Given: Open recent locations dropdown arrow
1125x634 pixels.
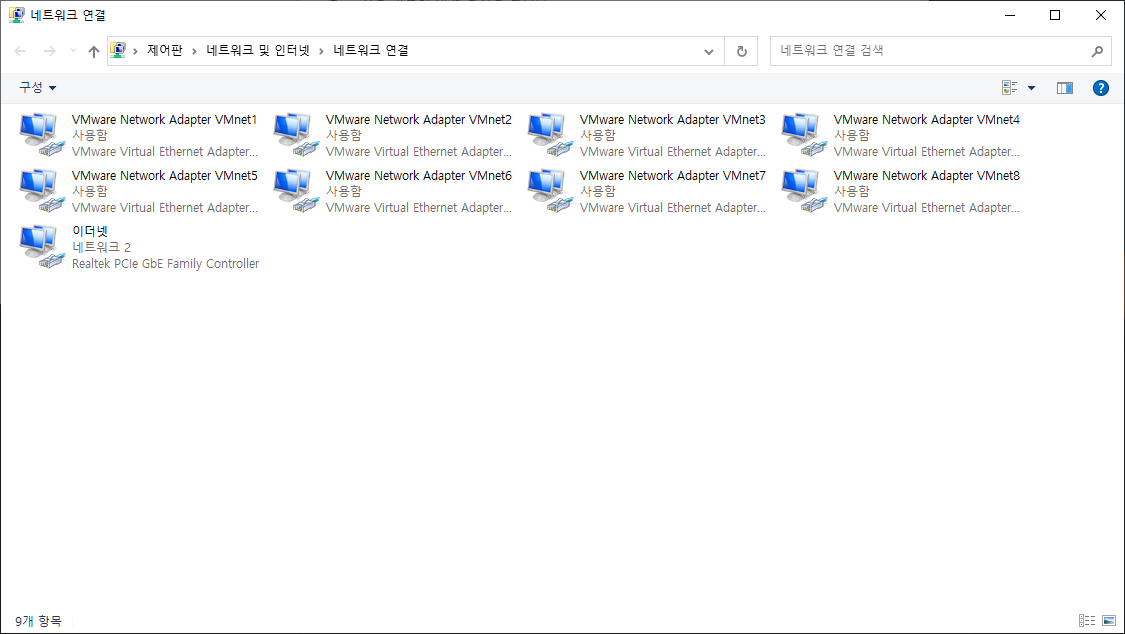Looking at the screenshot, I should tap(73, 51).
